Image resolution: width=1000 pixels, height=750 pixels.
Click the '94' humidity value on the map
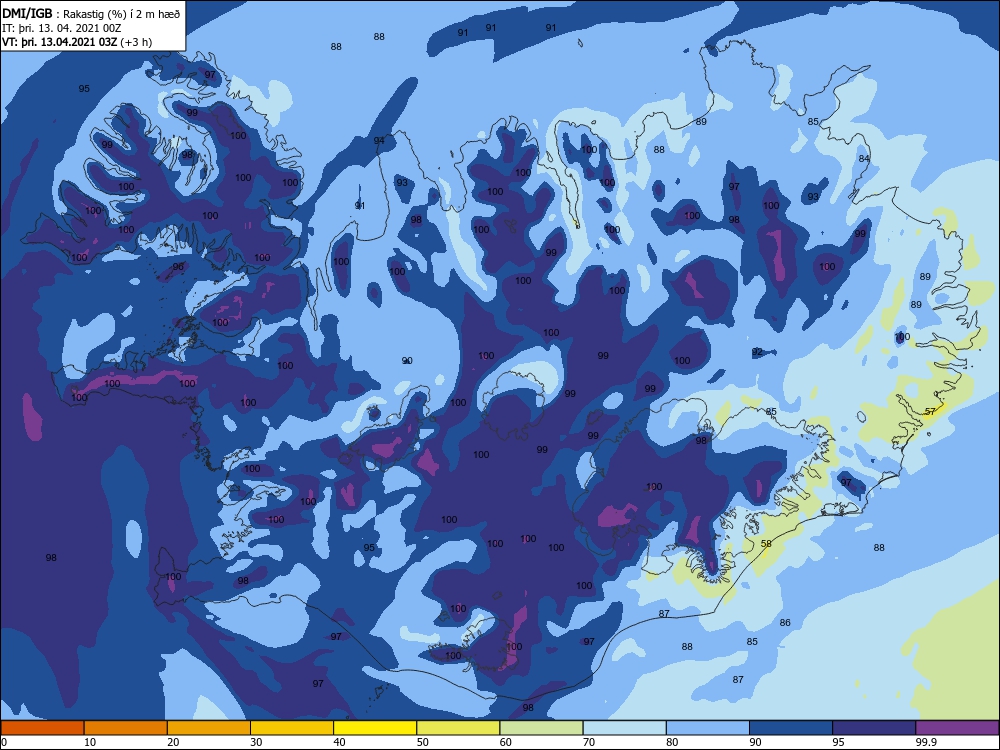click(x=379, y=140)
